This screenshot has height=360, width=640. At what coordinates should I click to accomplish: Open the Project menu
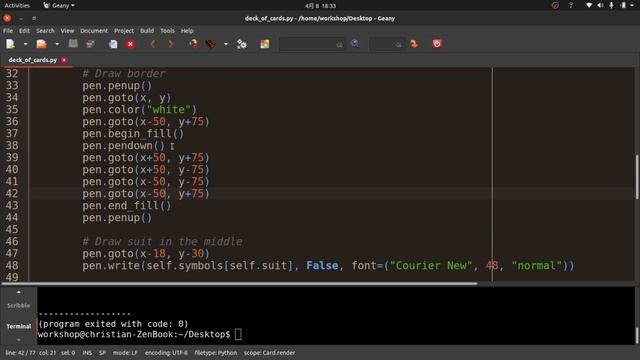pos(124,31)
